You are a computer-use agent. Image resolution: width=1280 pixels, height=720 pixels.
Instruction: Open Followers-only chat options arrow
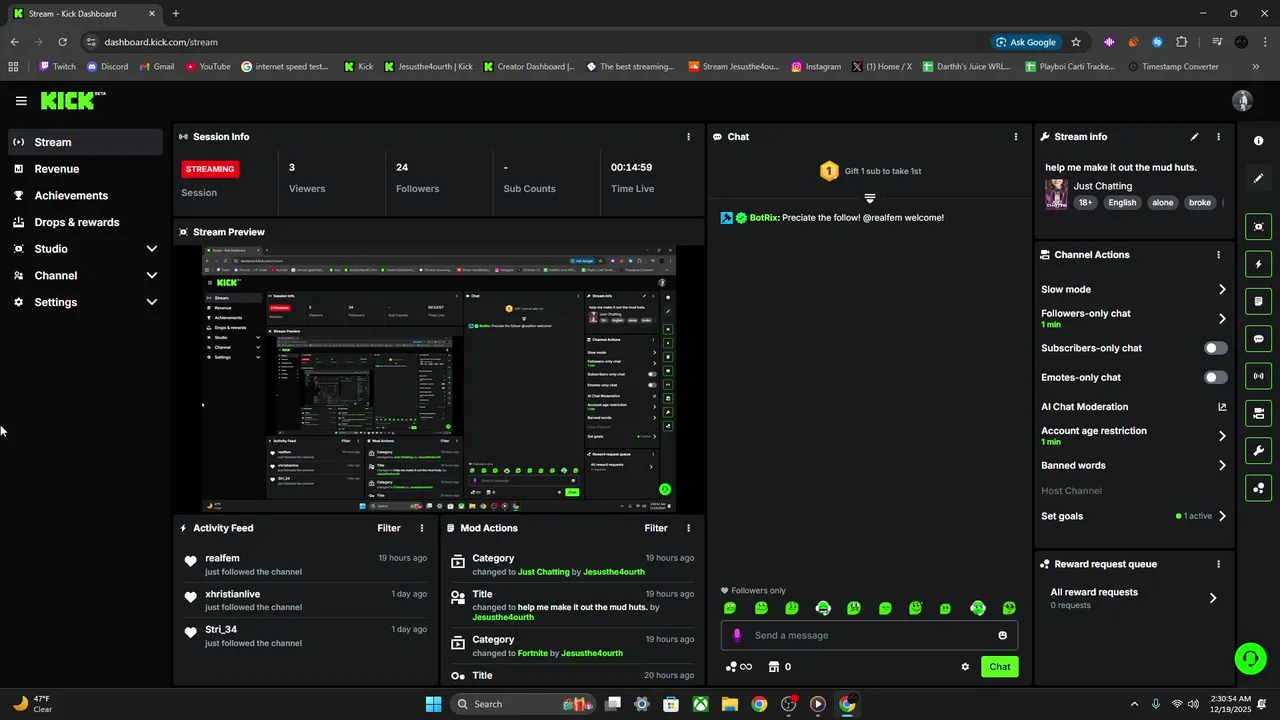1222,318
